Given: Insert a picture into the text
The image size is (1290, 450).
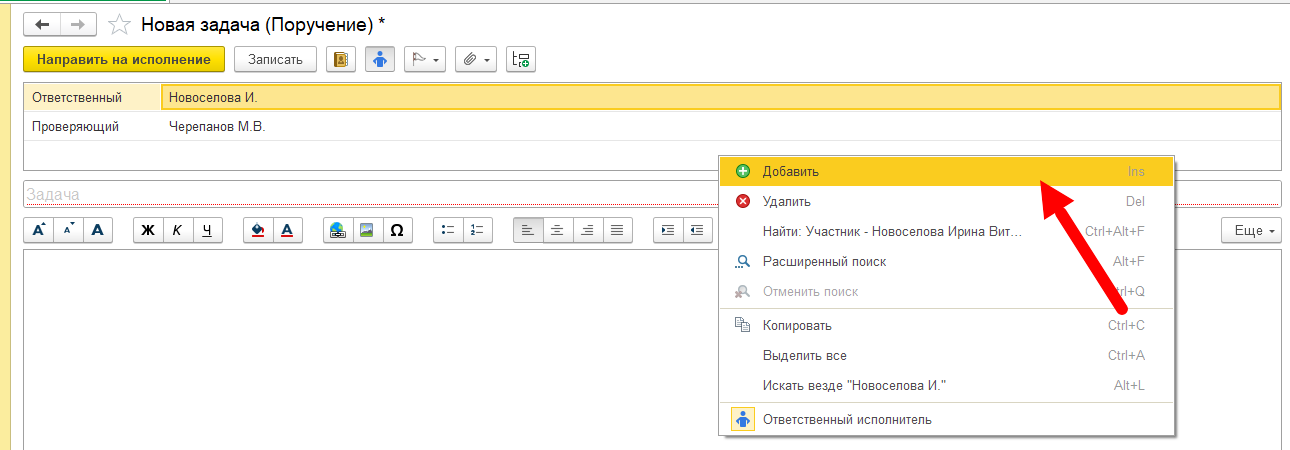Looking at the screenshot, I should (x=367, y=230).
